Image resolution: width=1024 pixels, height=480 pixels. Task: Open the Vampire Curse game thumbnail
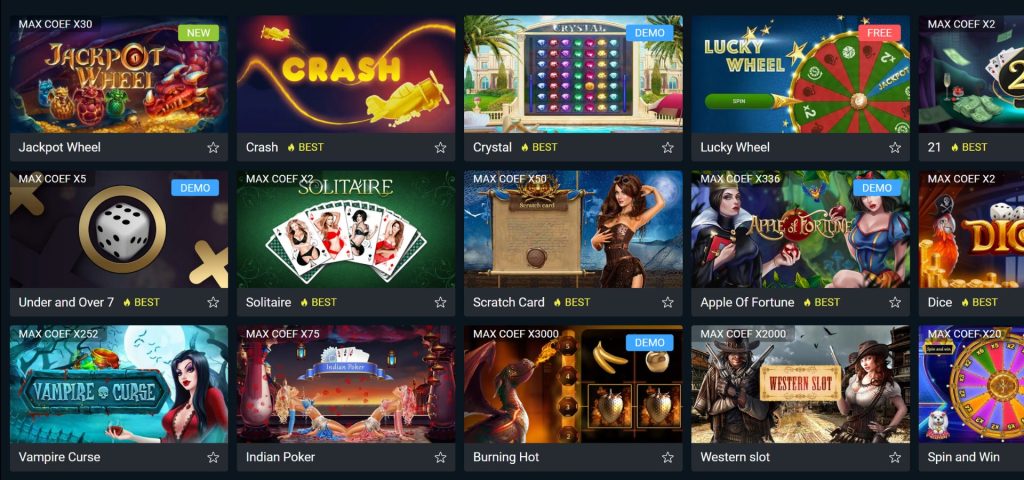pyautogui.click(x=119, y=384)
